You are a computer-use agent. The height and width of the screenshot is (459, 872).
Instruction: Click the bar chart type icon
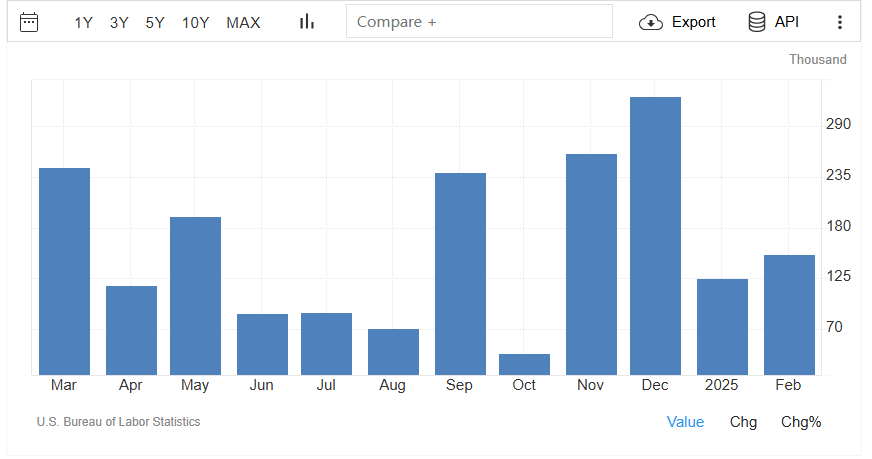point(307,22)
